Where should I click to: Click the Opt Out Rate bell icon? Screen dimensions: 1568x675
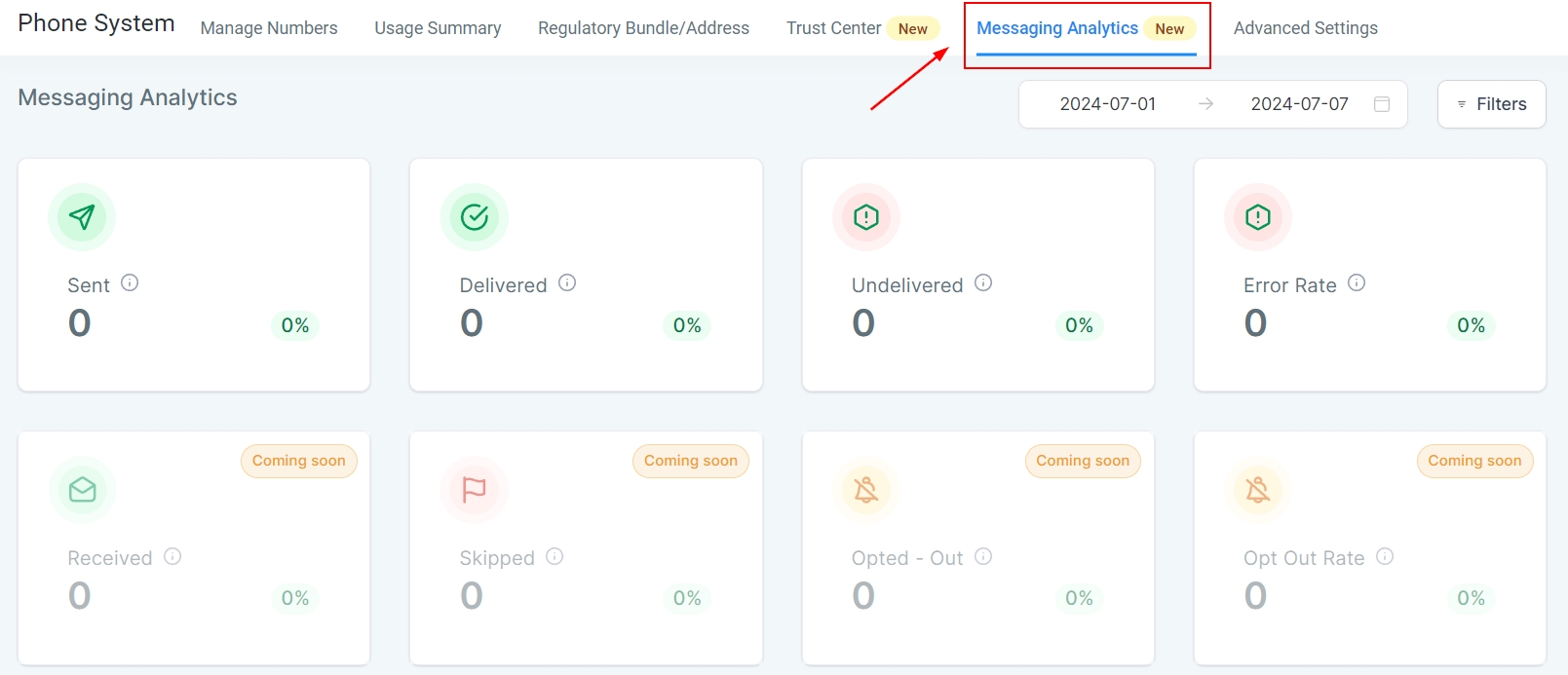pos(1257,489)
